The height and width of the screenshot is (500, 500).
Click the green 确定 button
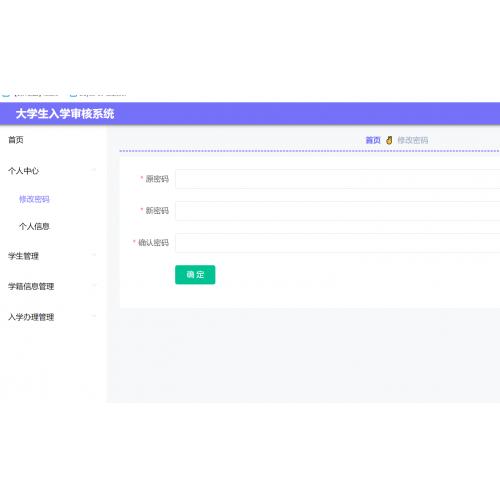(195, 275)
